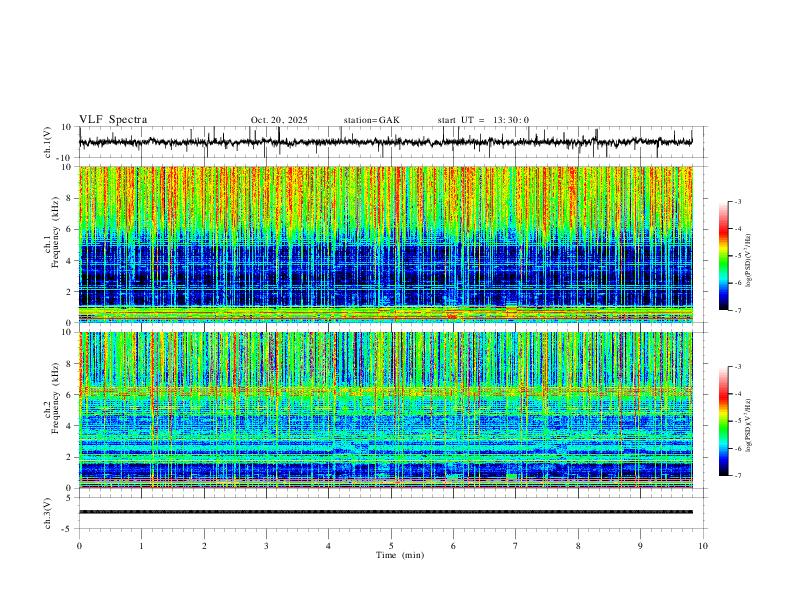This screenshot has width=792, height=612.
Task: Click the upper color bar's log(PSD) label
Action: [x=749, y=261]
